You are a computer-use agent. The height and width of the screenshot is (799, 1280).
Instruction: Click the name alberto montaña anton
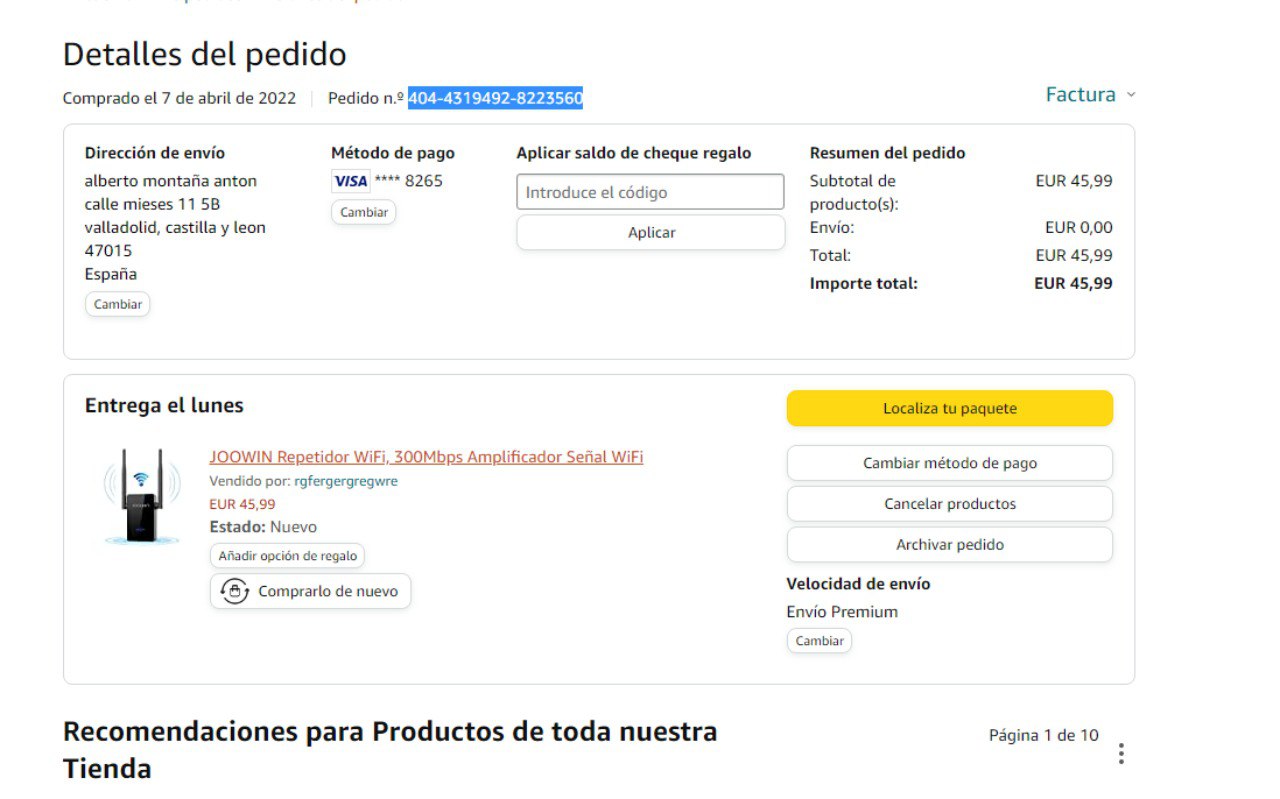171,181
